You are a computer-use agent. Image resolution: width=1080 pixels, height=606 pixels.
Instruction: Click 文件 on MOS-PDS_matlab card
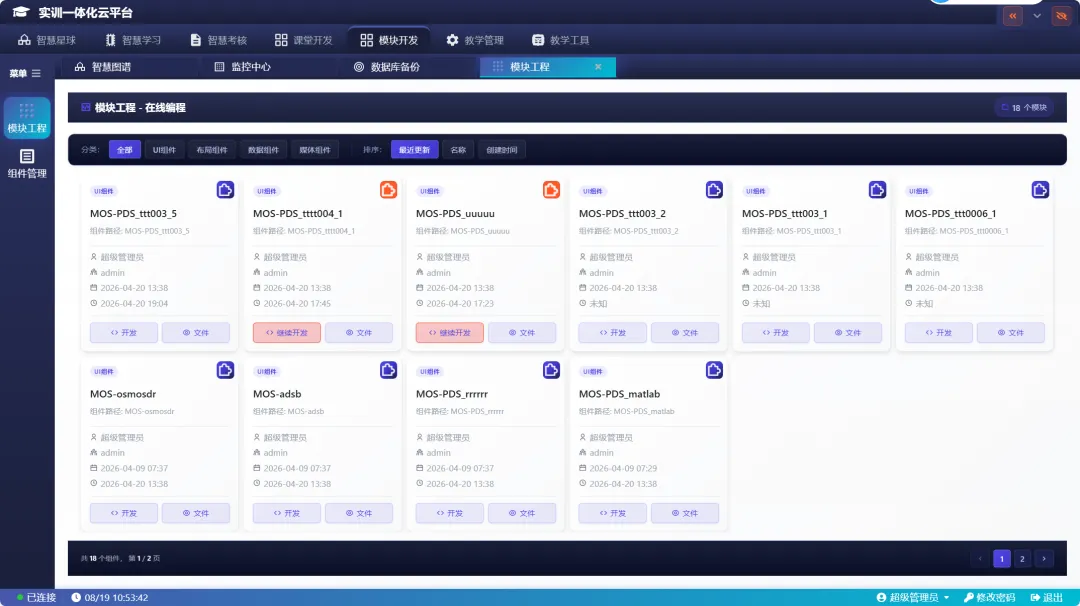tap(685, 513)
